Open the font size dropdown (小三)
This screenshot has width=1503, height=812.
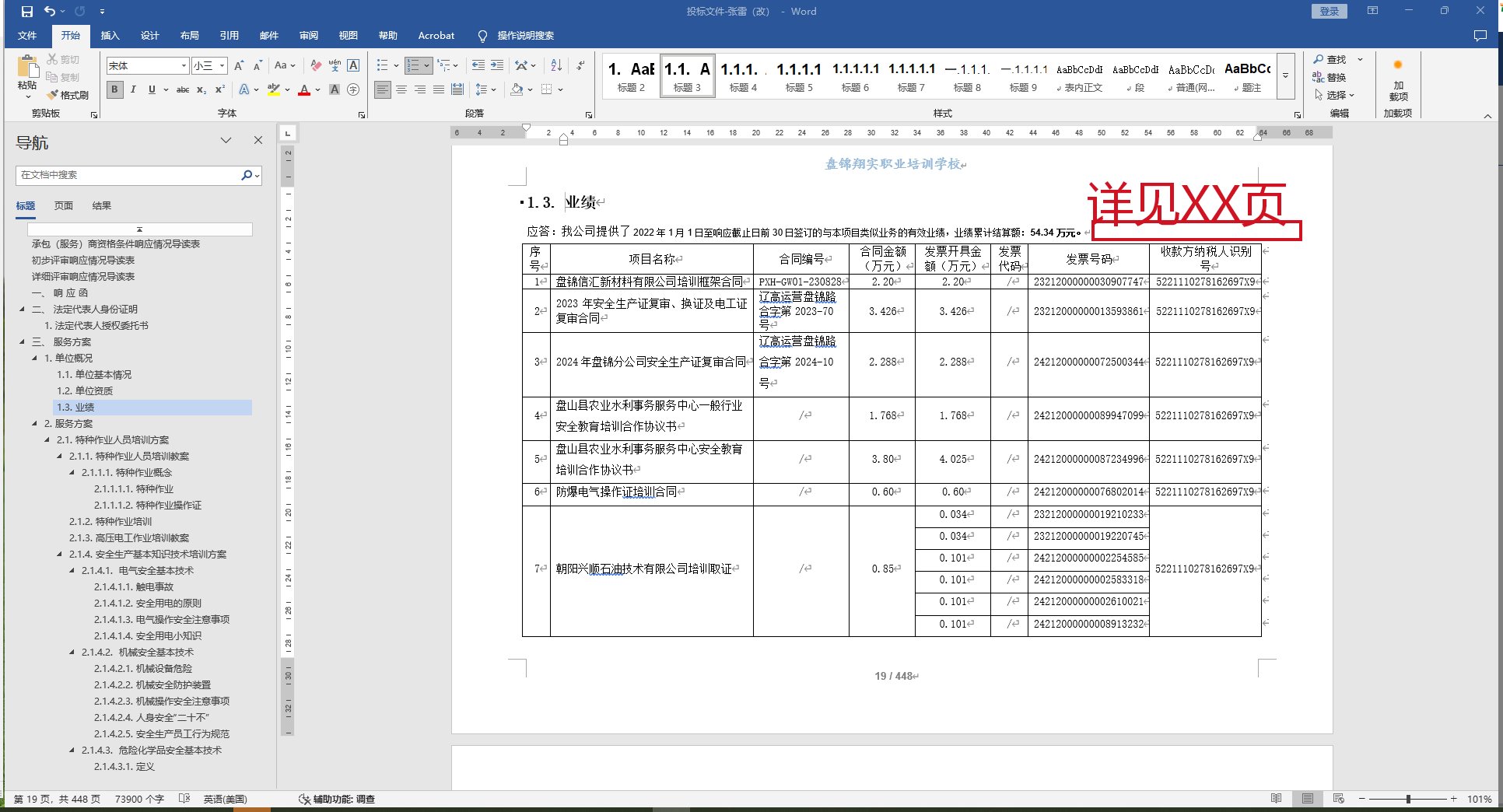[222, 65]
